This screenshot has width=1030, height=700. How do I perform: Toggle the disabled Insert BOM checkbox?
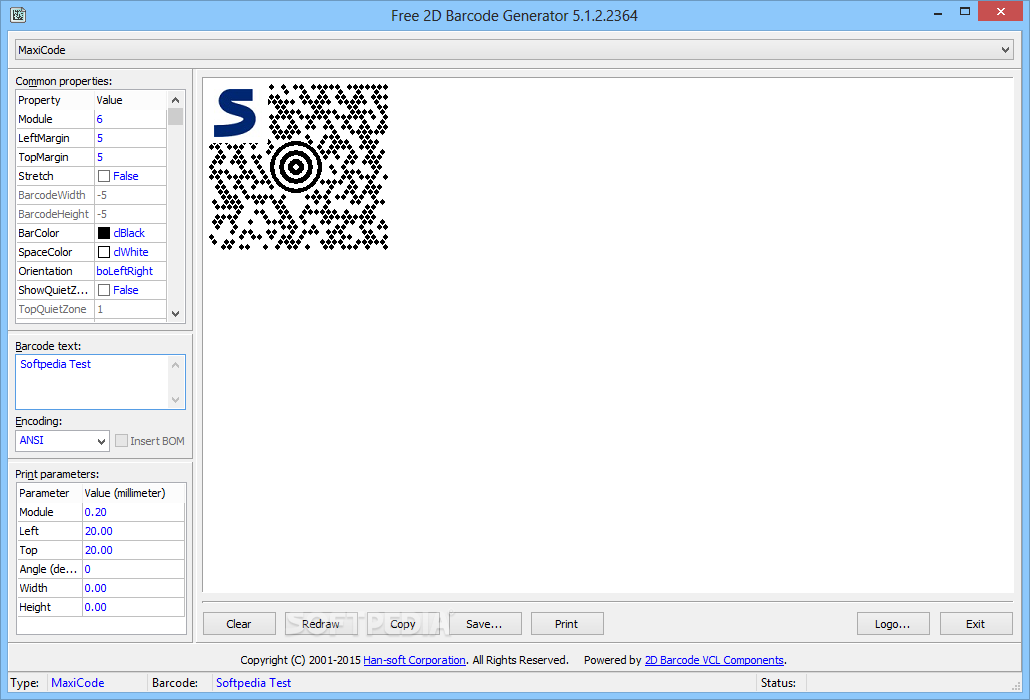pos(122,441)
